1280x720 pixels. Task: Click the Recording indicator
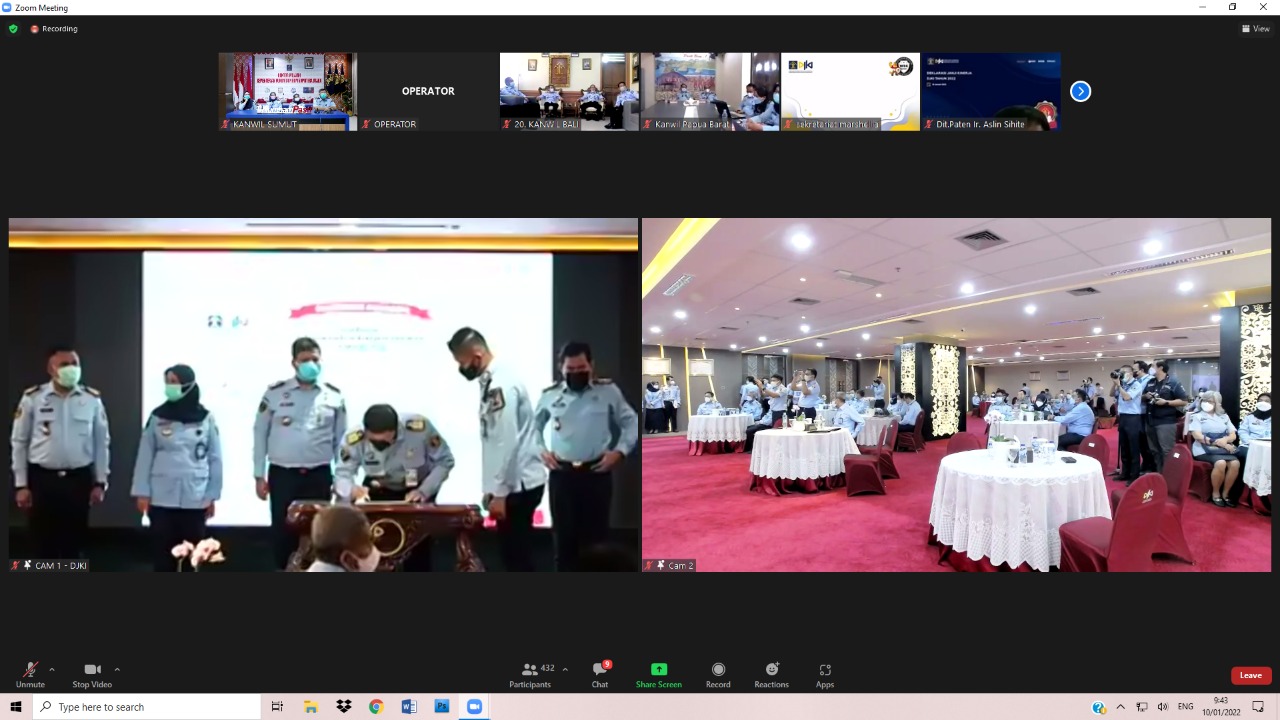tap(54, 29)
